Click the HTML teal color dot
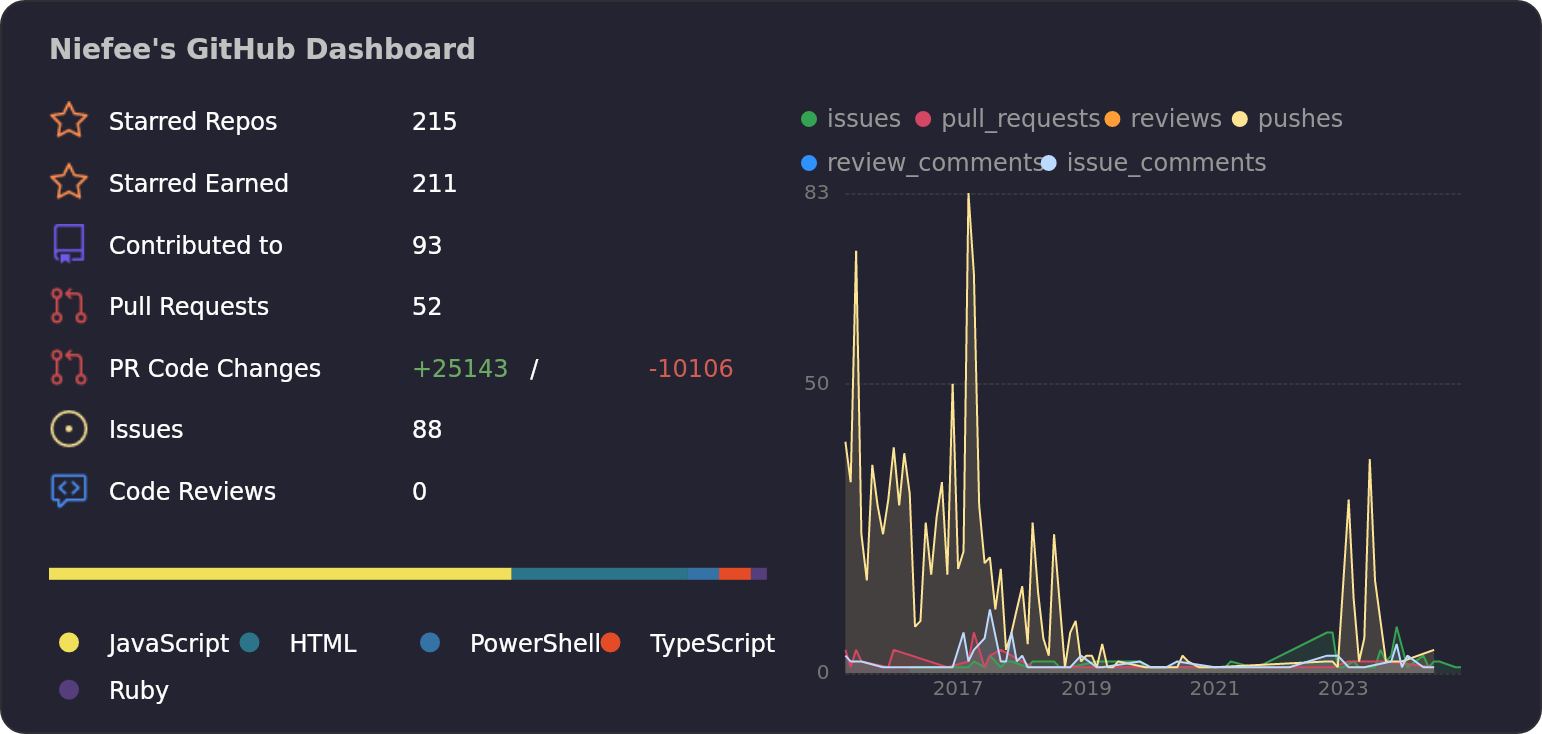This screenshot has width=1542, height=734. (x=250, y=643)
